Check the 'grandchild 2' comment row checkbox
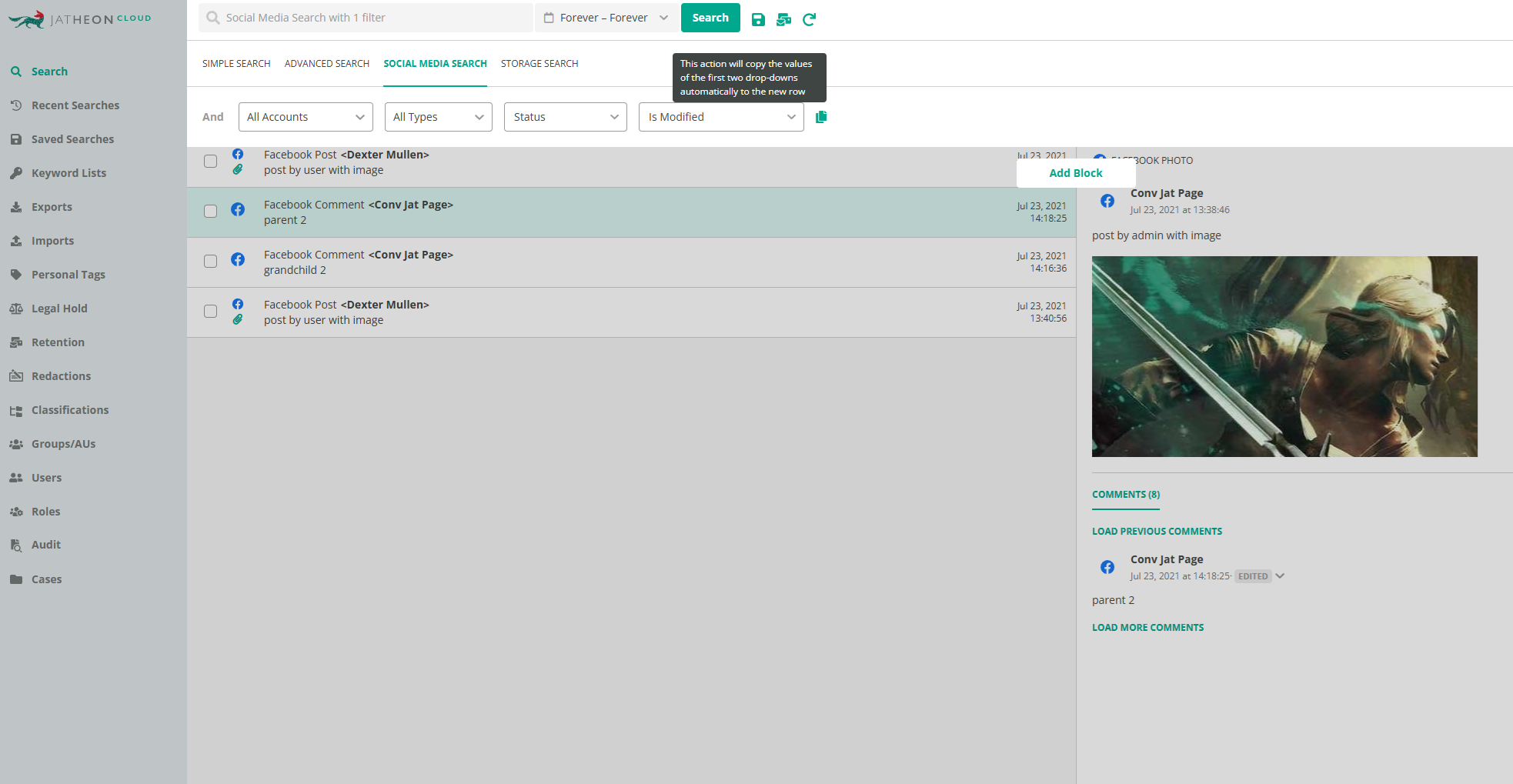Viewport: 1513px width, 784px height. (210, 261)
